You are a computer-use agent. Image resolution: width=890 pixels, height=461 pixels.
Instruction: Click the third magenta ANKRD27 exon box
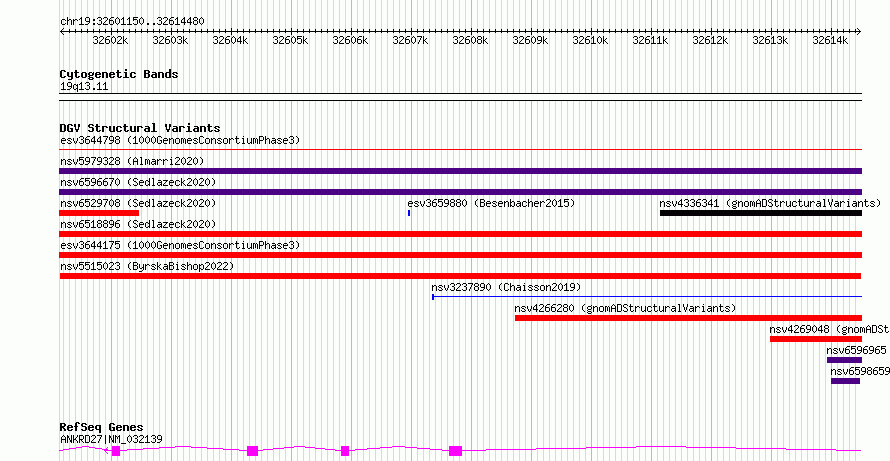[345, 451]
